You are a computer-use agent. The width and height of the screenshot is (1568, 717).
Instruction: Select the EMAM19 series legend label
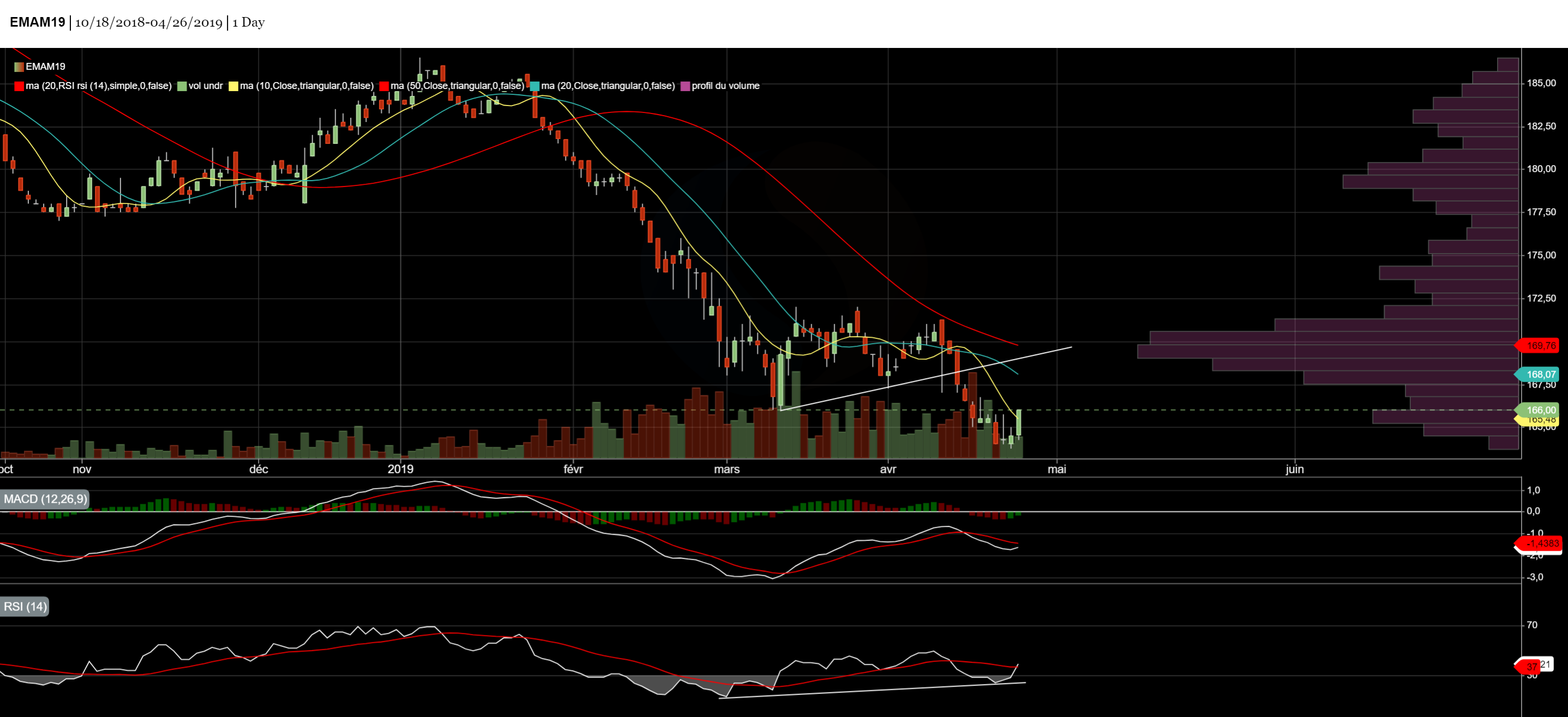46,67
